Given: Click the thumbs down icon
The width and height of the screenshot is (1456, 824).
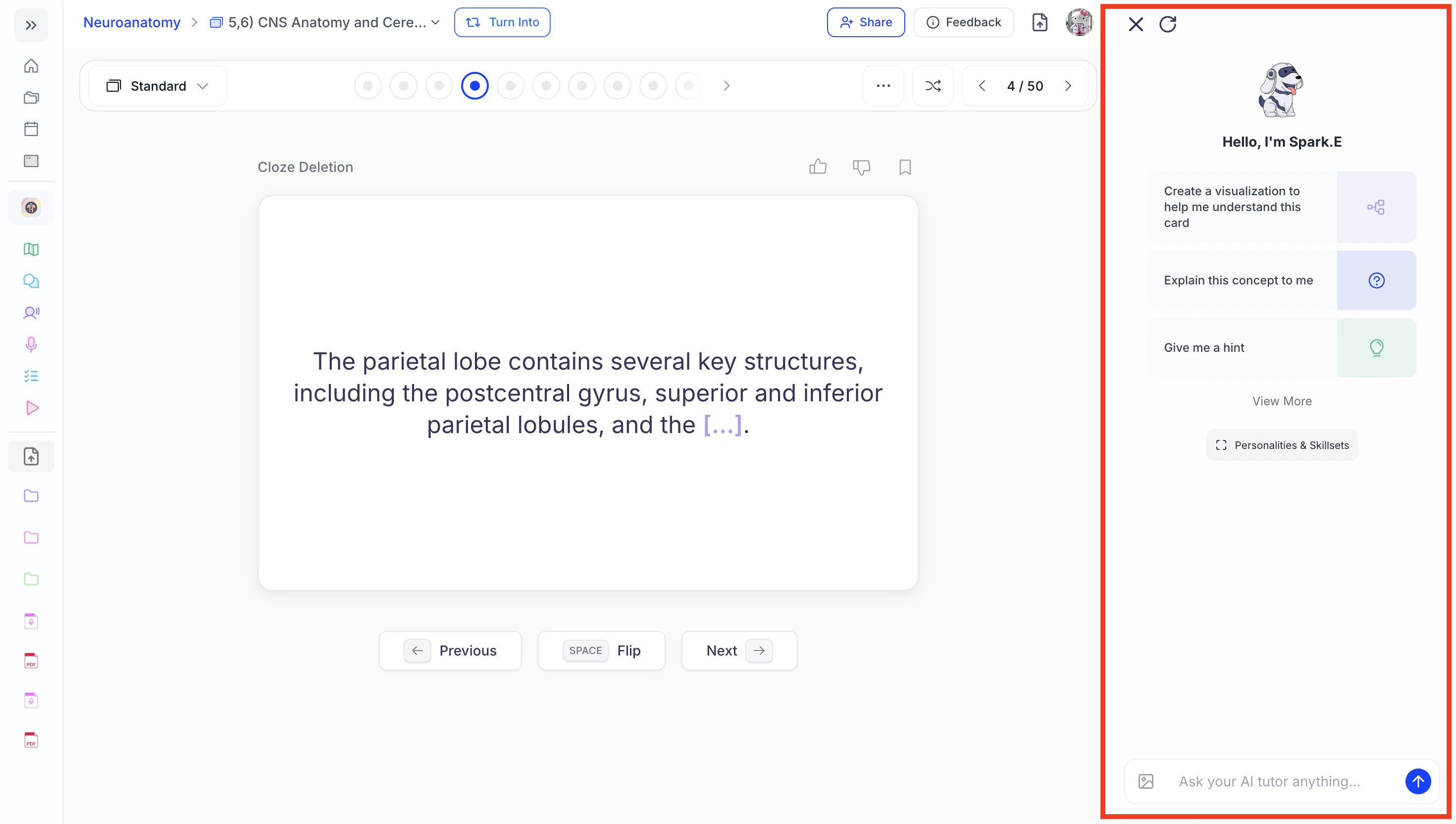Looking at the screenshot, I should pyautogui.click(x=861, y=167).
